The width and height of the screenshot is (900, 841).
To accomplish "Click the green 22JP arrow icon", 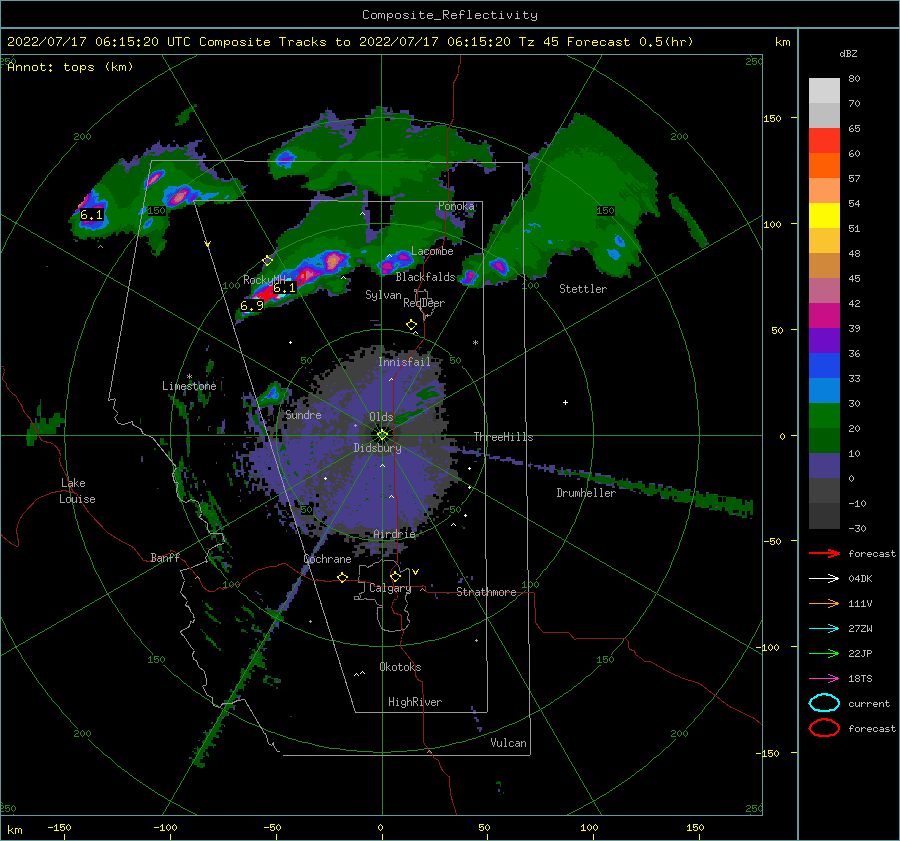I will [824, 653].
